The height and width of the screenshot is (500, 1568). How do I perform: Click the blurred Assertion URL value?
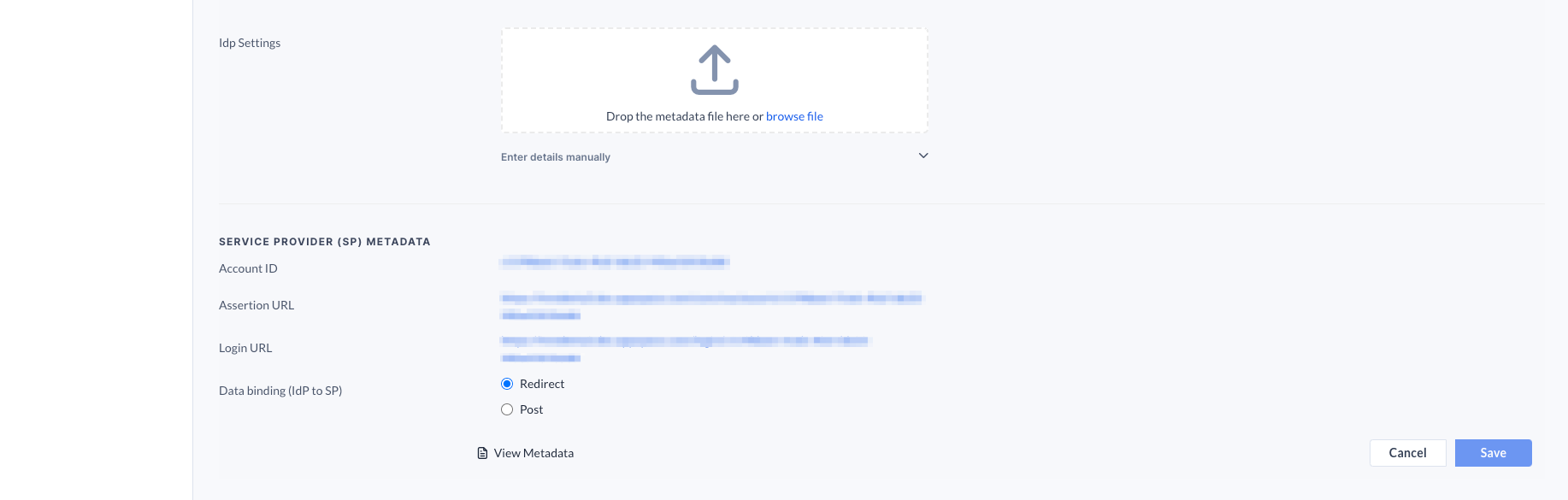click(x=712, y=306)
